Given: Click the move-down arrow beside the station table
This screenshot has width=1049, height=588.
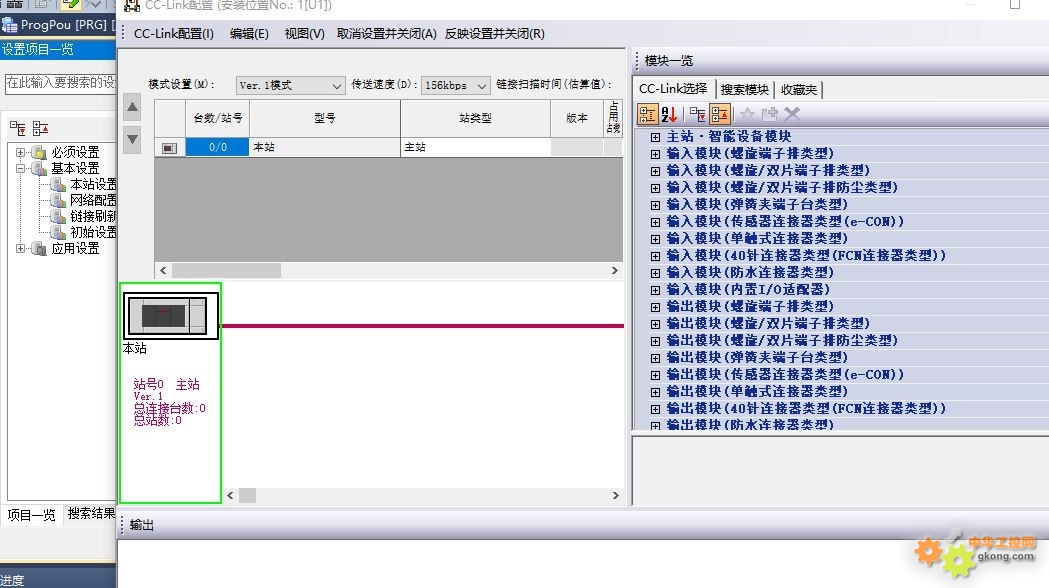Looking at the screenshot, I should (132, 139).
